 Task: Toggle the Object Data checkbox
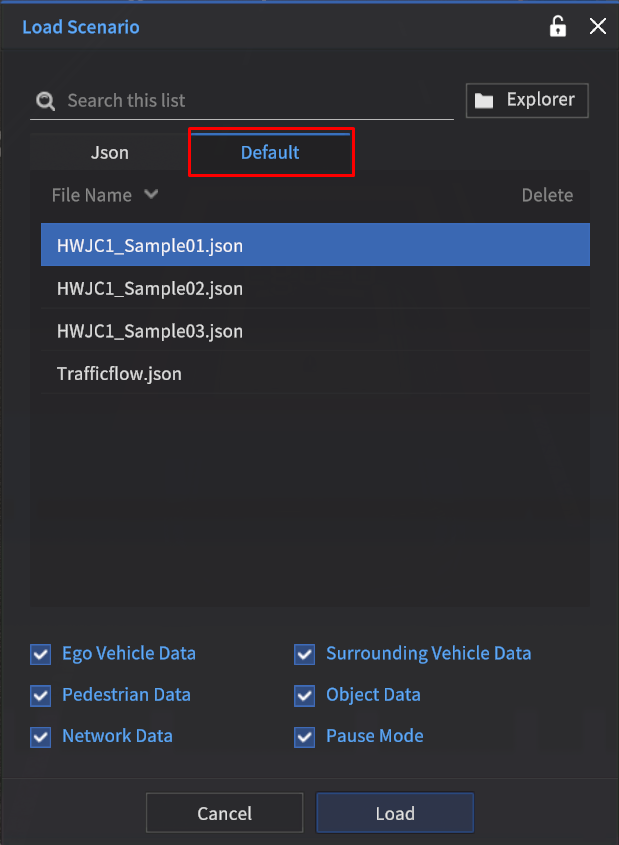coord(305,695)
